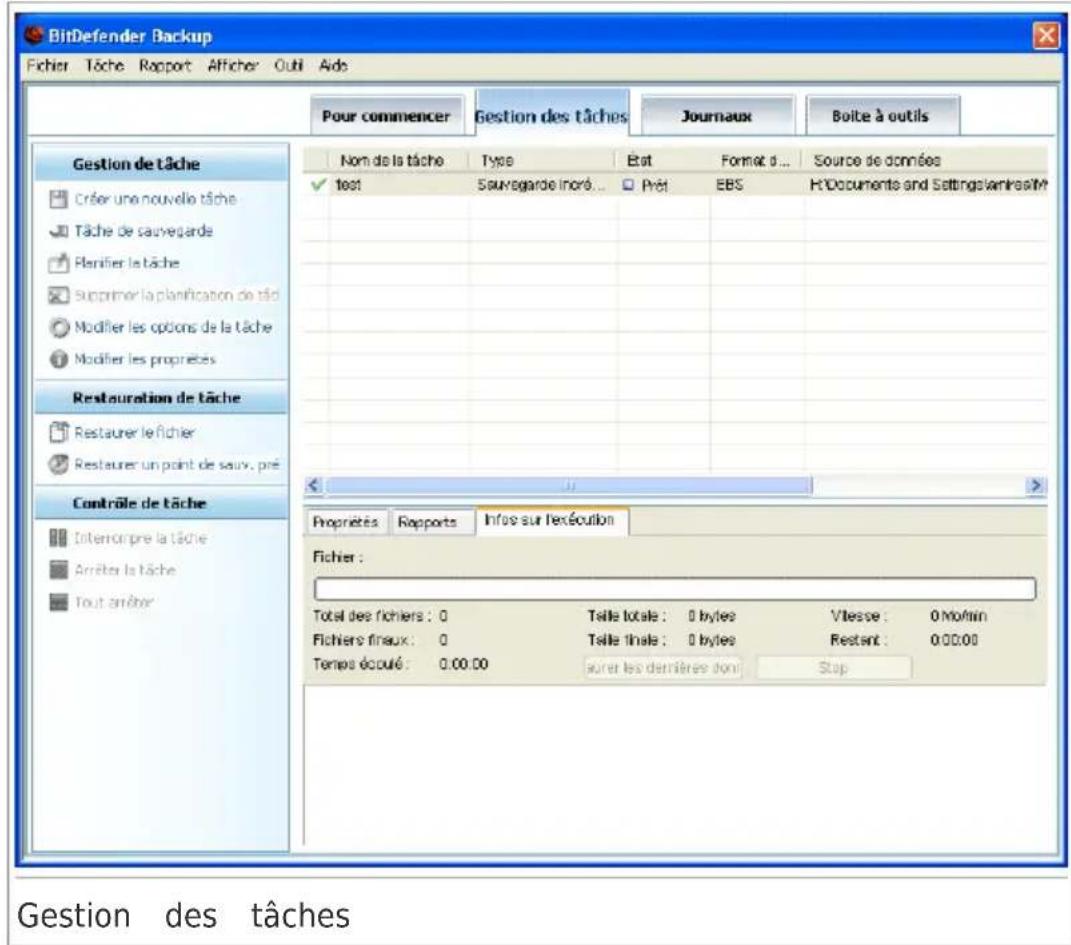Click Modifier les options de la tâche
The image size is (1071, 945).
173,328
